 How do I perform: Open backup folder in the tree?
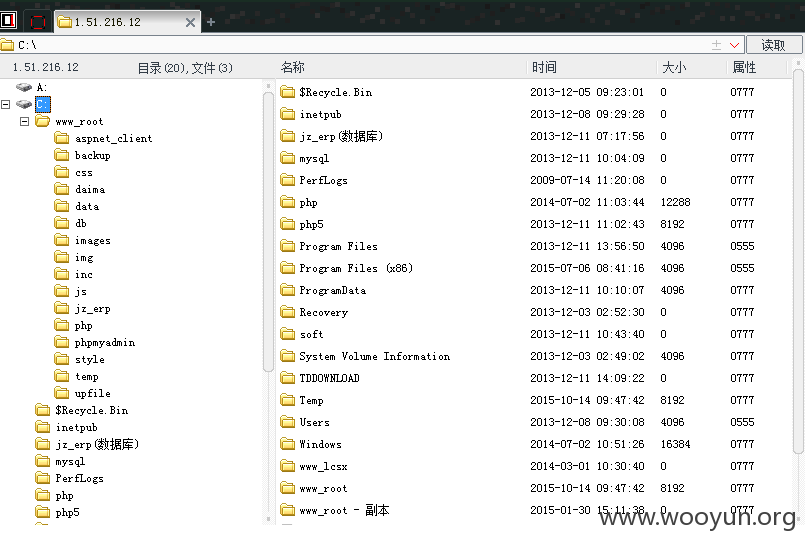[93, 155]
